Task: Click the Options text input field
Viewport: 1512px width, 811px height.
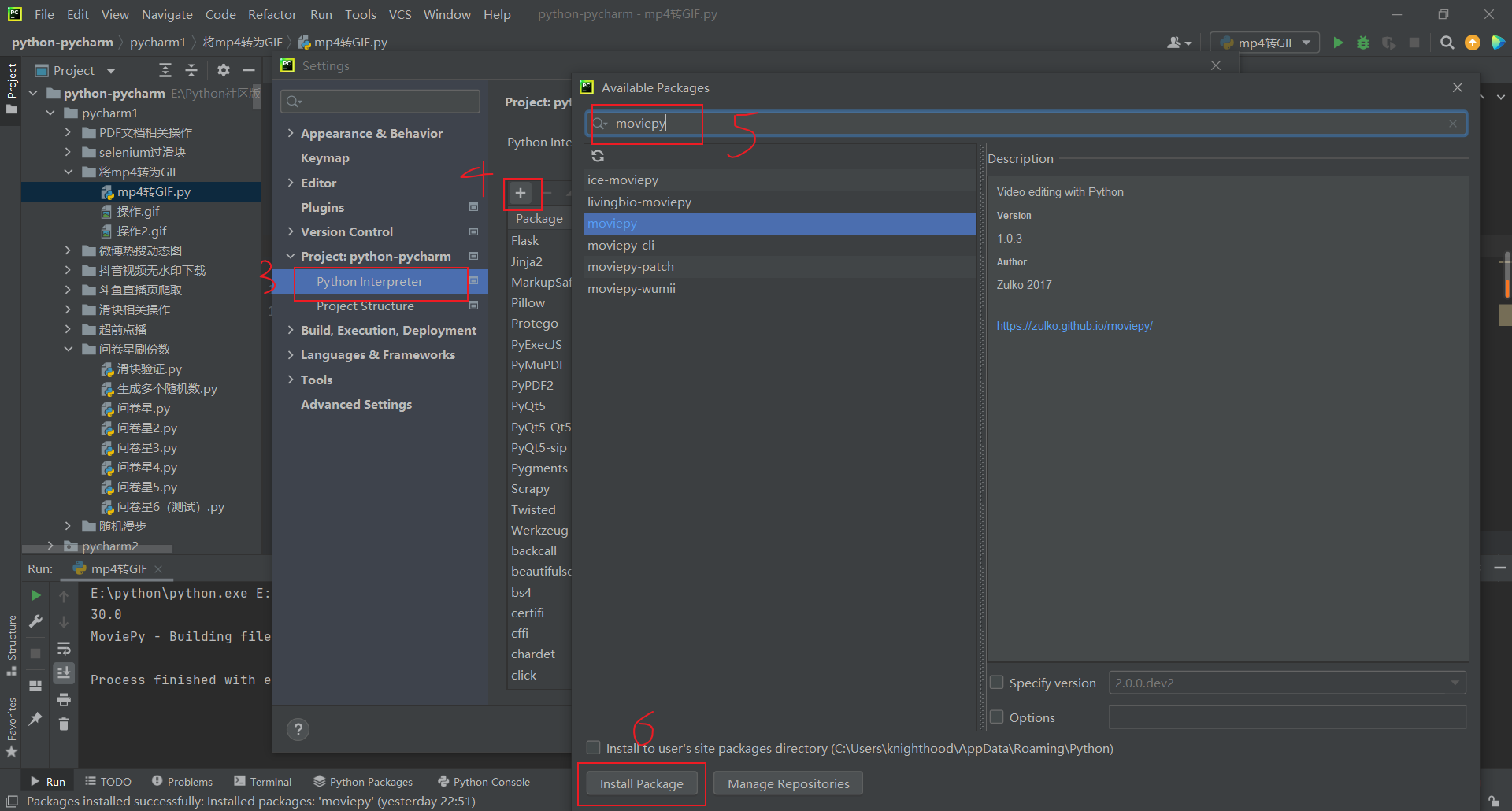Action: [1288, 717]
